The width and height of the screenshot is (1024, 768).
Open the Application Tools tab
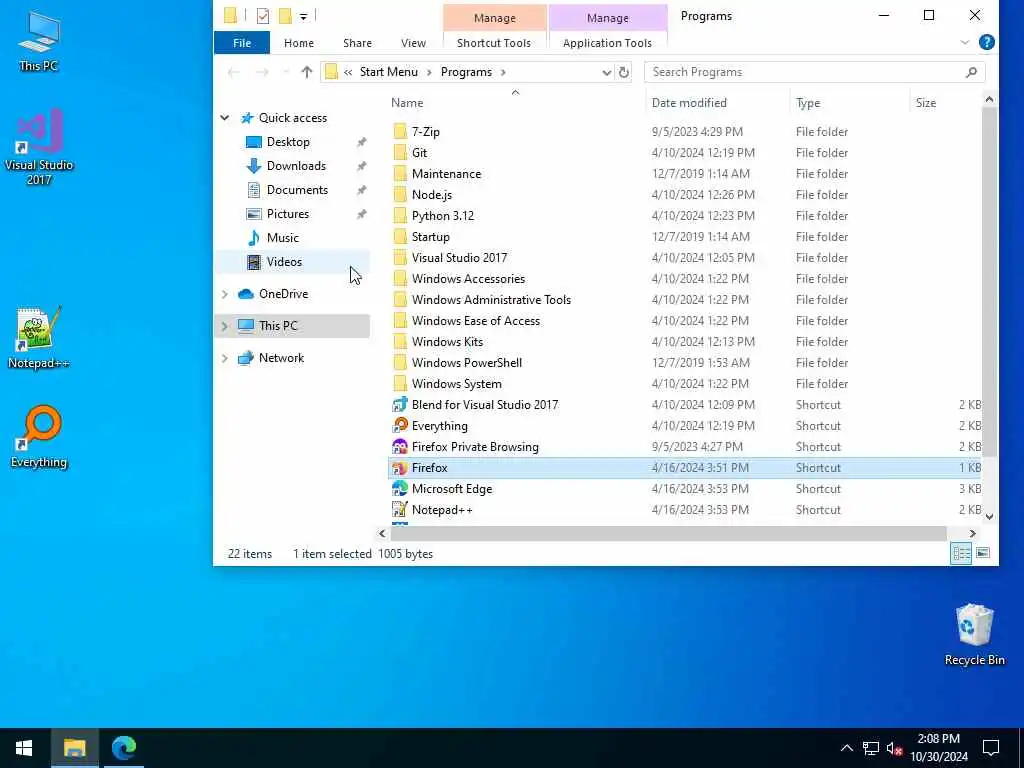click(607, 43)
